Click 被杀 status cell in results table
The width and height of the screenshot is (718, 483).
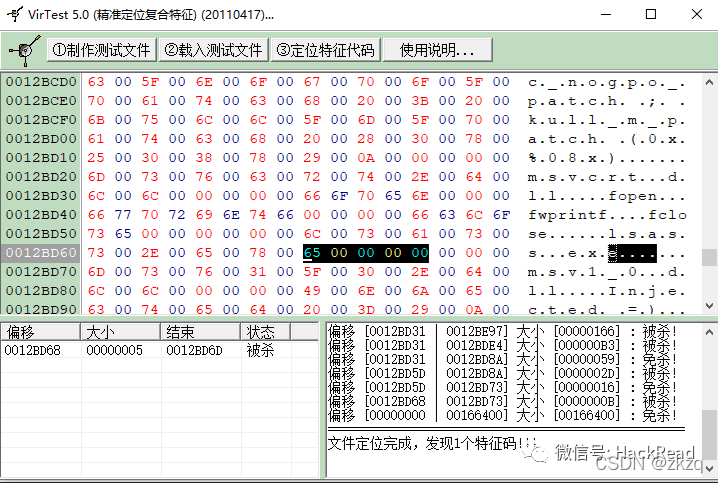pos(260,351)
